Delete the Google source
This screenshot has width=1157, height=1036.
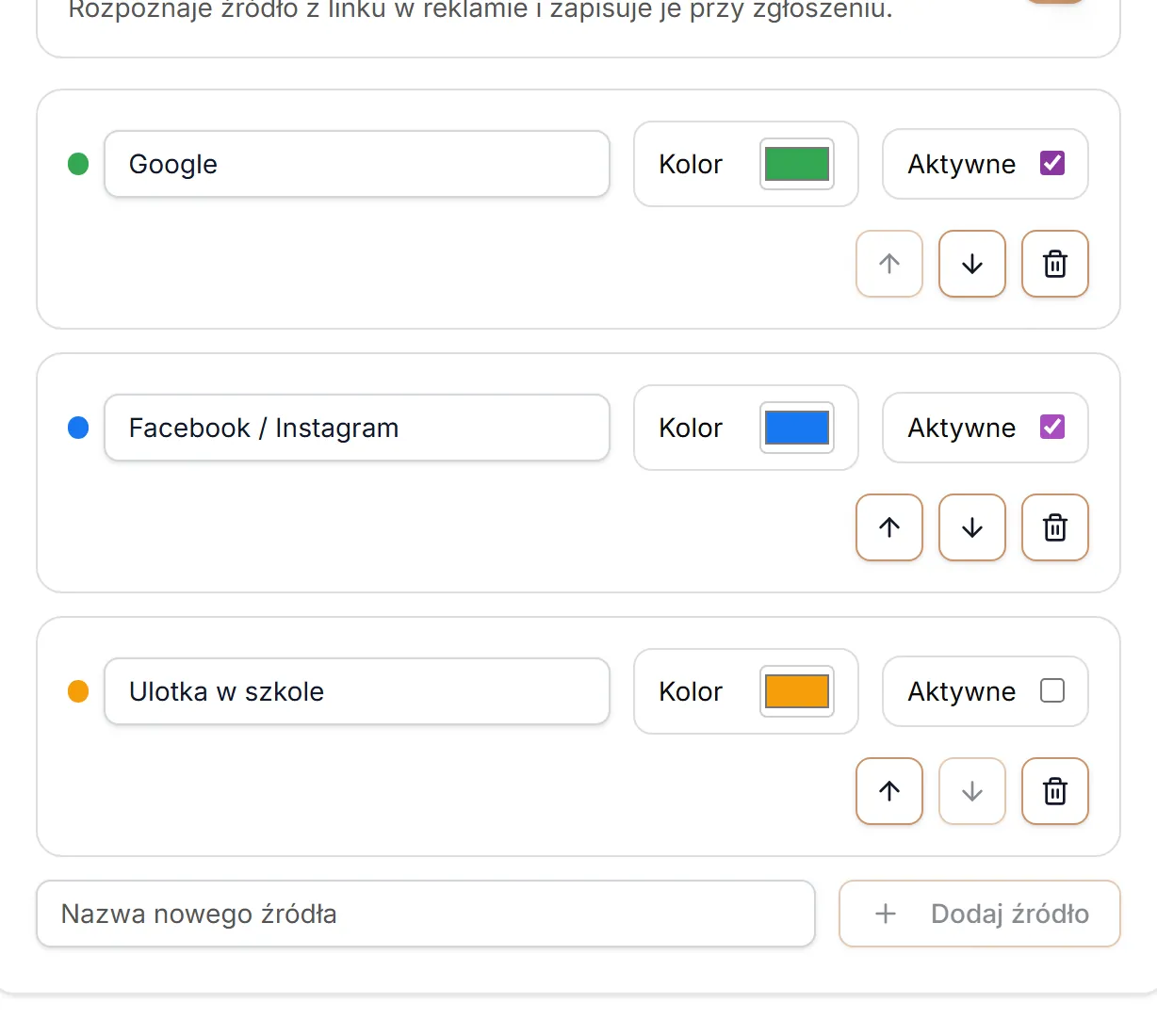tap(1055, 264)
